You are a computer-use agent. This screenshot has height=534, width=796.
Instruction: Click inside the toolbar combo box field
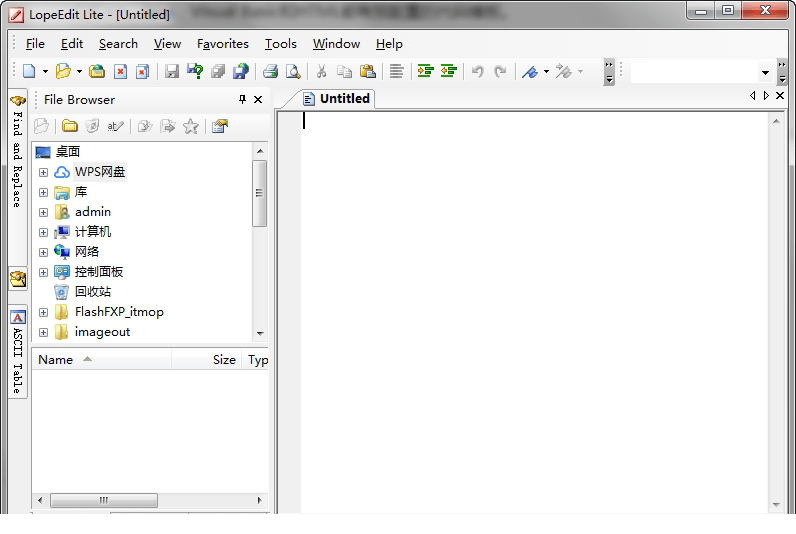click(694, 73)
